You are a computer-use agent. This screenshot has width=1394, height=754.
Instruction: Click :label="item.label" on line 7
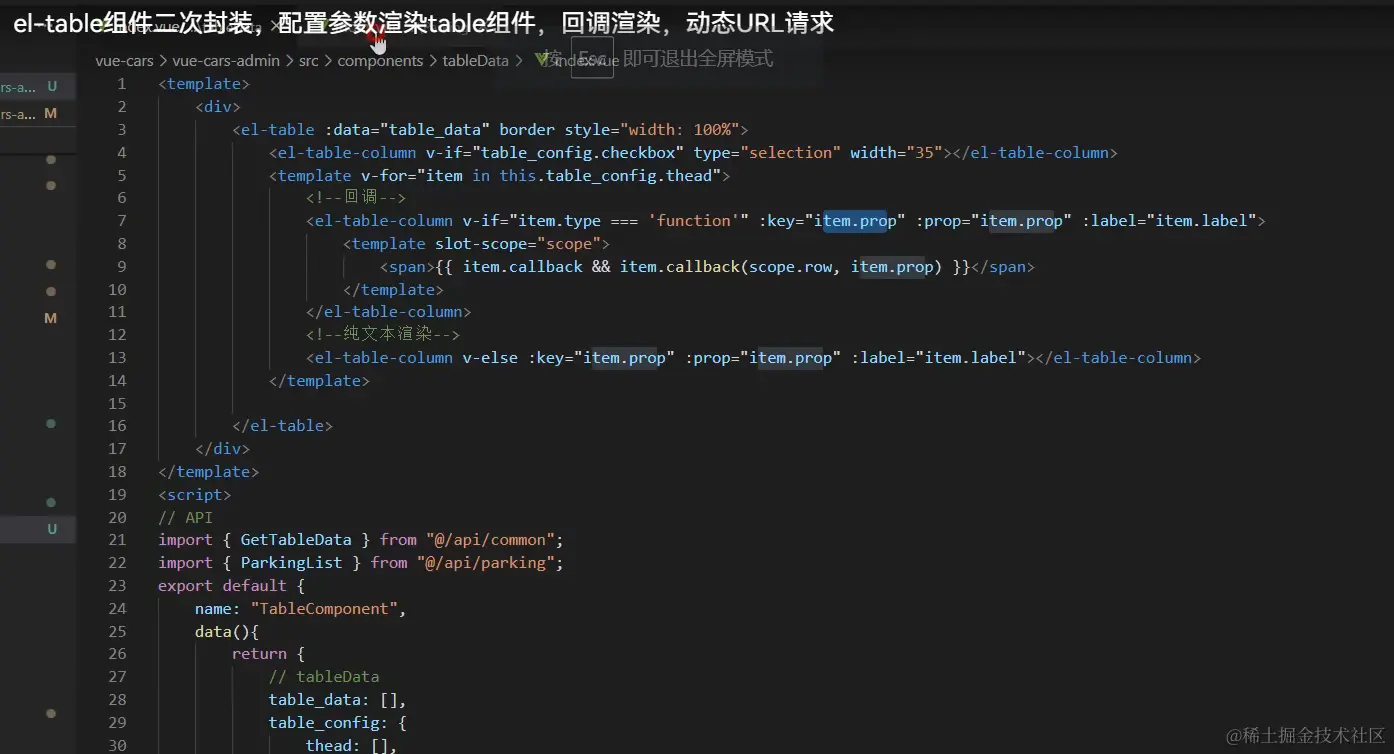point(1169,221)
